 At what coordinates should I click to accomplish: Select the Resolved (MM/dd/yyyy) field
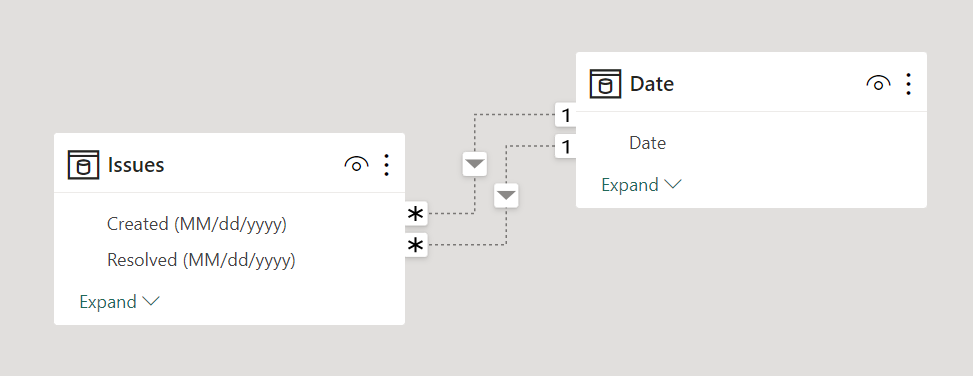tap(201, 260)
